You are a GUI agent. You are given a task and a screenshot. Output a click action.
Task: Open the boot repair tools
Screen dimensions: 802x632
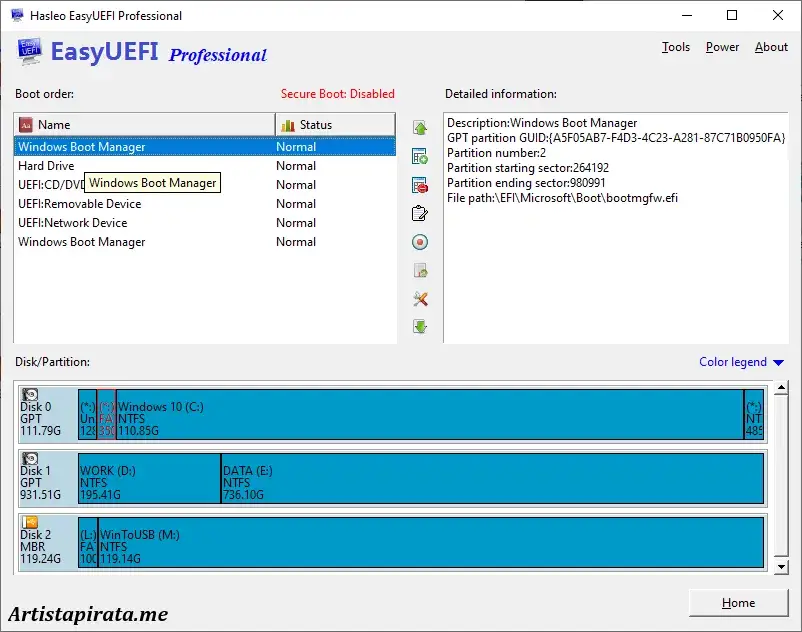coord(420,298)
